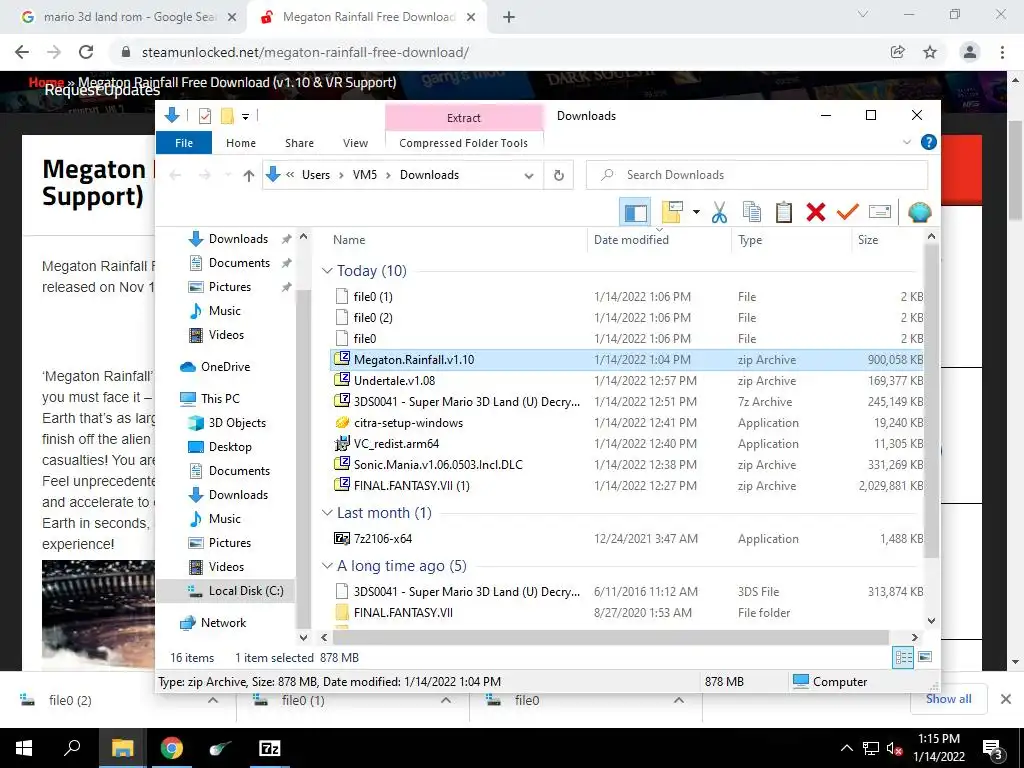Open pinned Pictures in quick access
The height and width of the screenshot is (768, 1024).
[x=229, y=287]
